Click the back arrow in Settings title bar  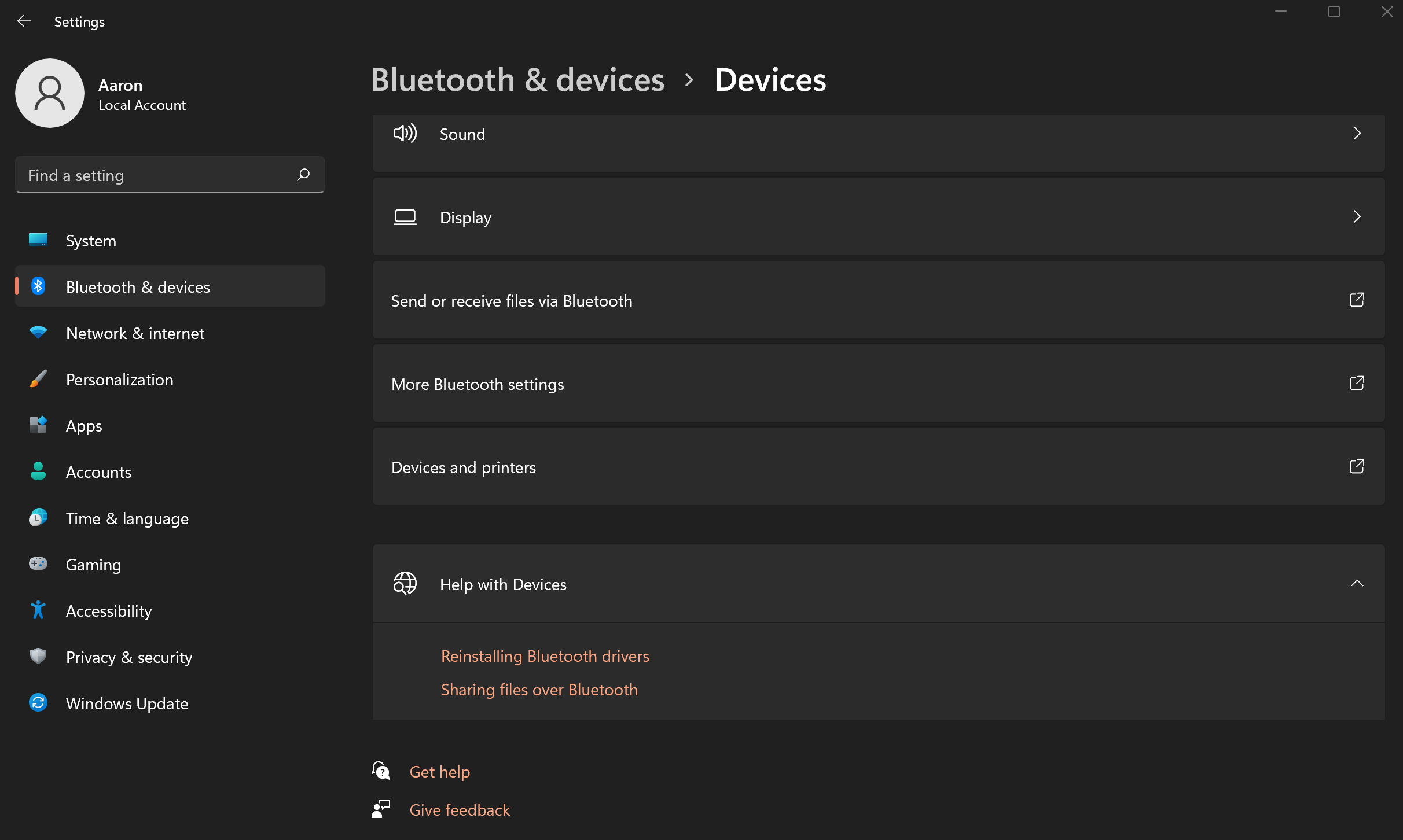click(x=24, y=21)
